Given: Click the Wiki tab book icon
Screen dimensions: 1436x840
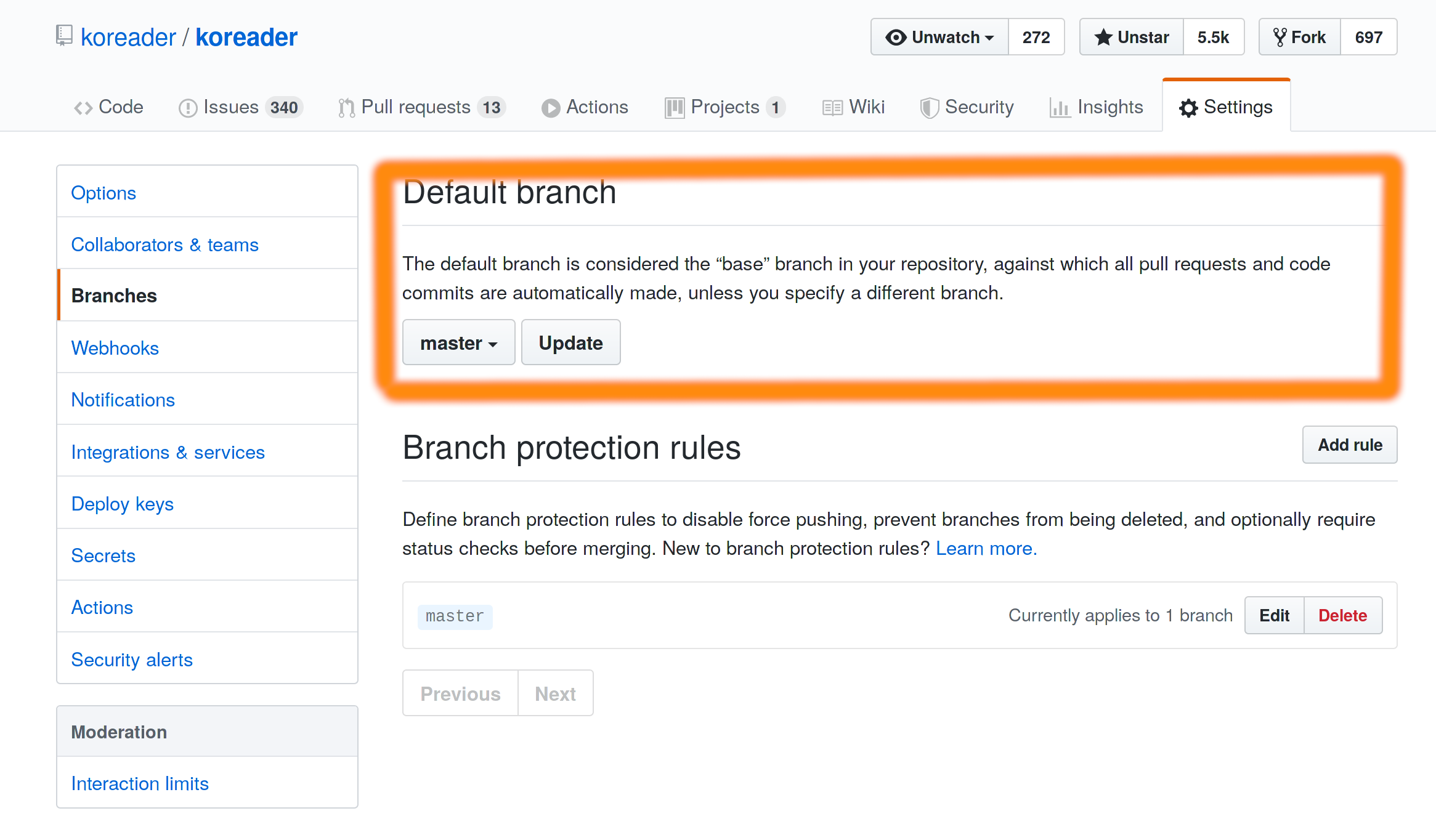Looking at the screenshot, I should [x=832, y=108].
